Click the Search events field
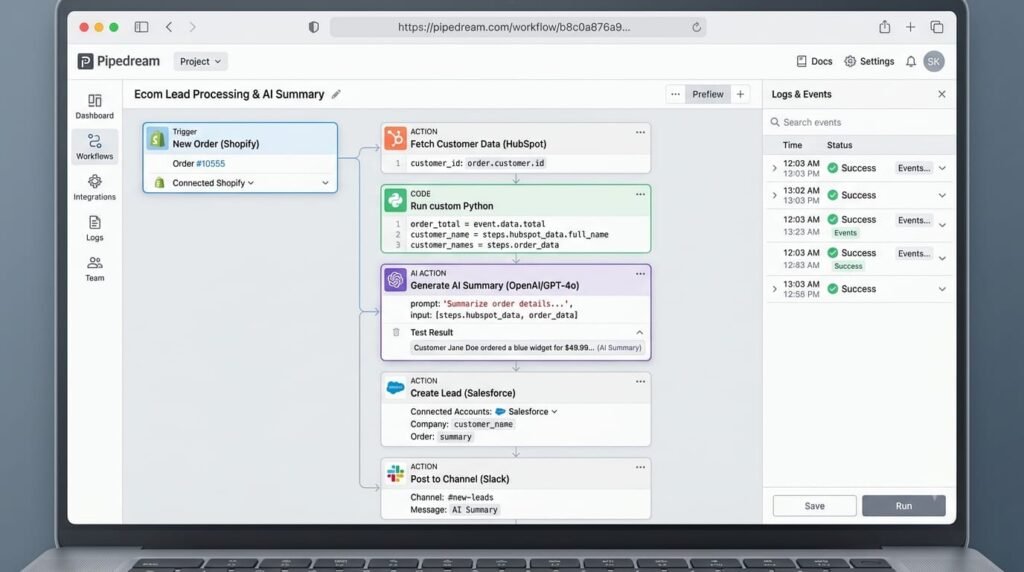1024x572 pixels. click(859, 122)
